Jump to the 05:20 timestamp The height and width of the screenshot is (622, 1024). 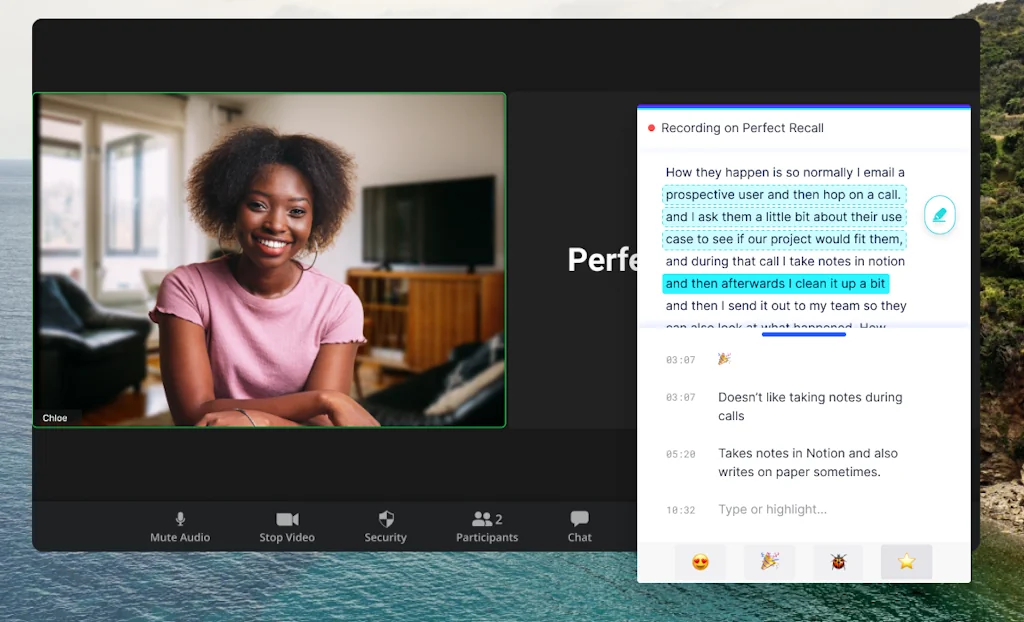(680, 454)
